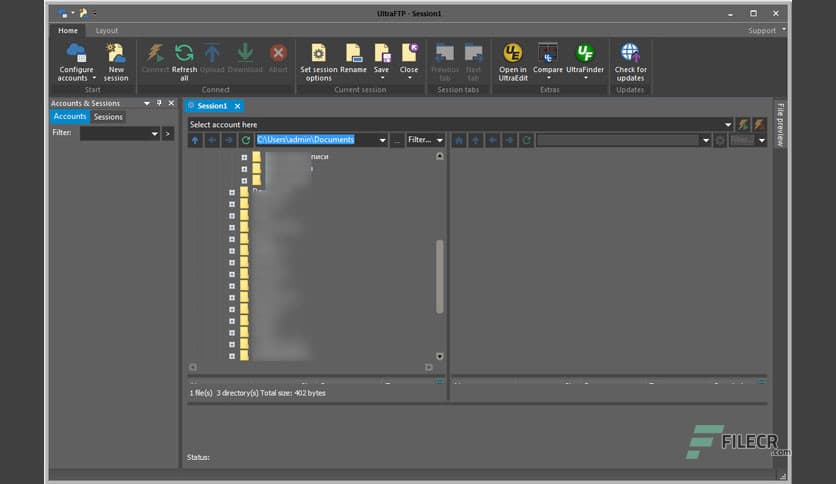Expand the local path history dropdown

[x=382, y=141]
